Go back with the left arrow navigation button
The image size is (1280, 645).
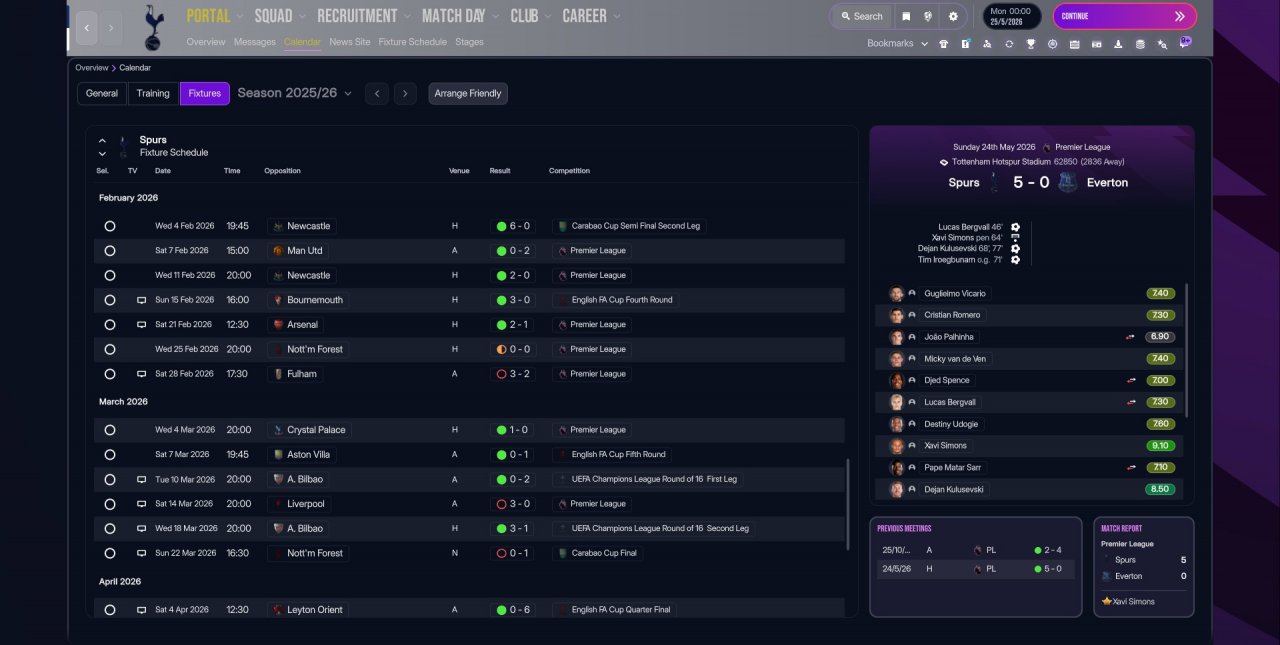[x=87, y=28]
